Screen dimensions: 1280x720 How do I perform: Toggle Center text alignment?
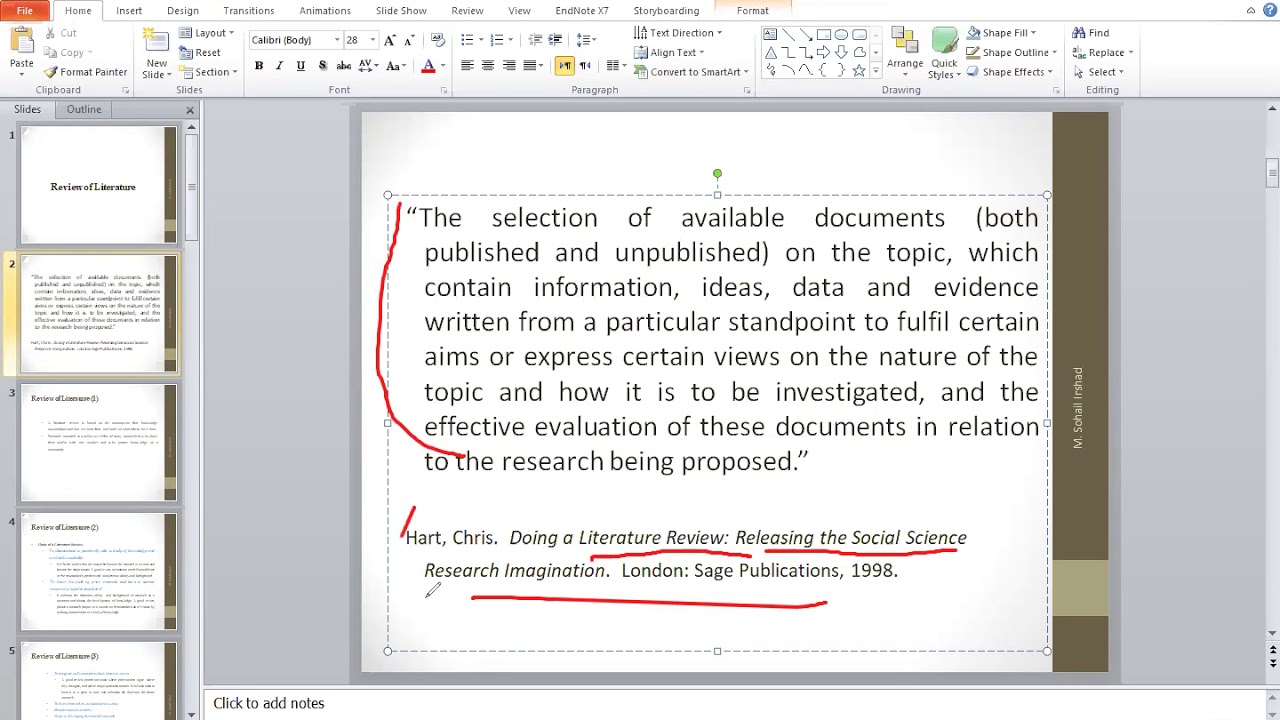point(488,66)
